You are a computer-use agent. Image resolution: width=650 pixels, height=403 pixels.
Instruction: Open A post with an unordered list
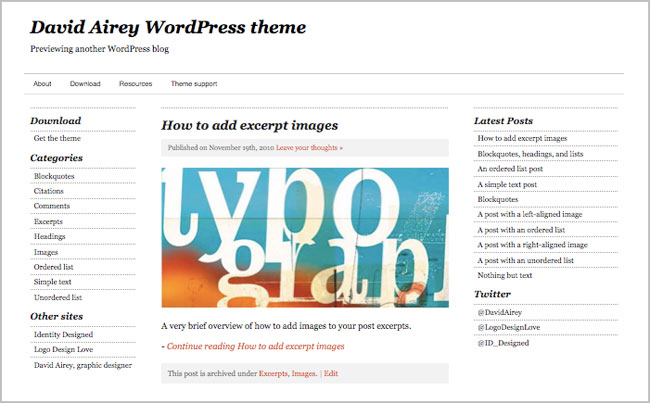[526, 261]
